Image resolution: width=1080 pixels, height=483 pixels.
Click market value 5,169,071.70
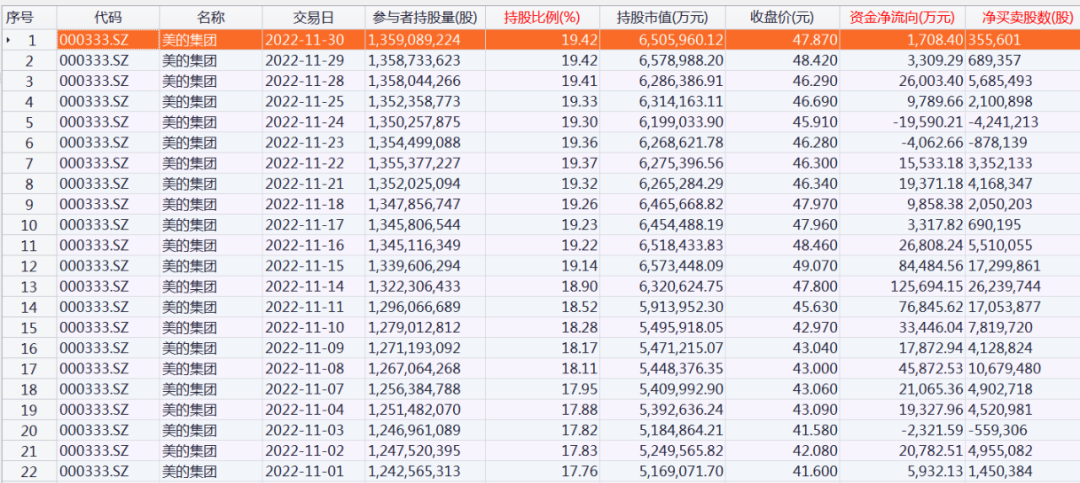(x=682, y=471)
